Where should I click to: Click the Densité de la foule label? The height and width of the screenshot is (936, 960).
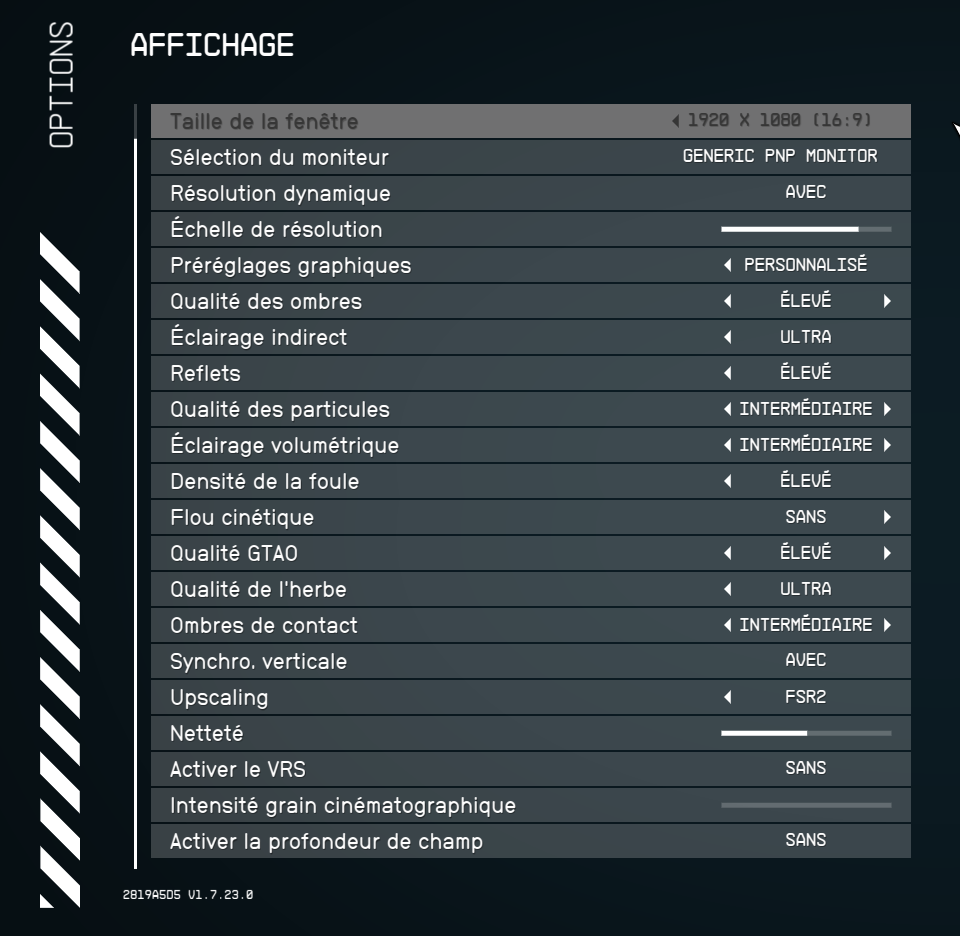(x=264, y=481)
